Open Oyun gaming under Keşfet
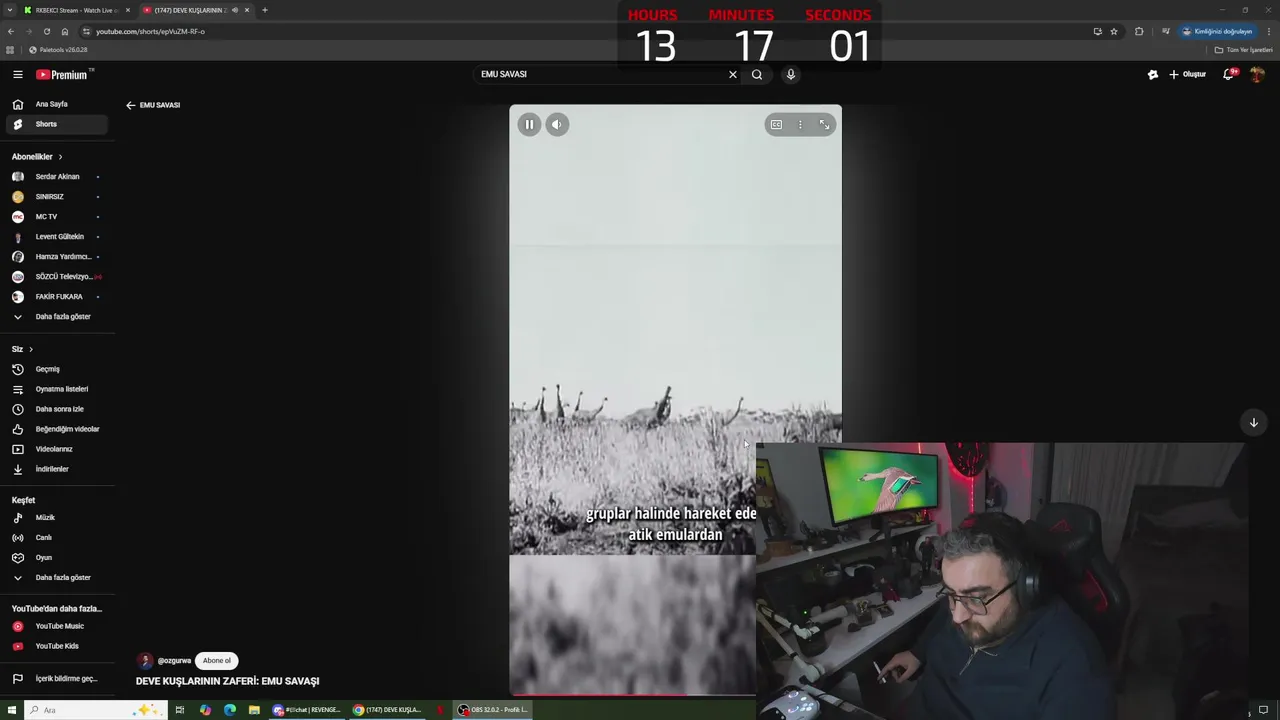 click(58, 558)
